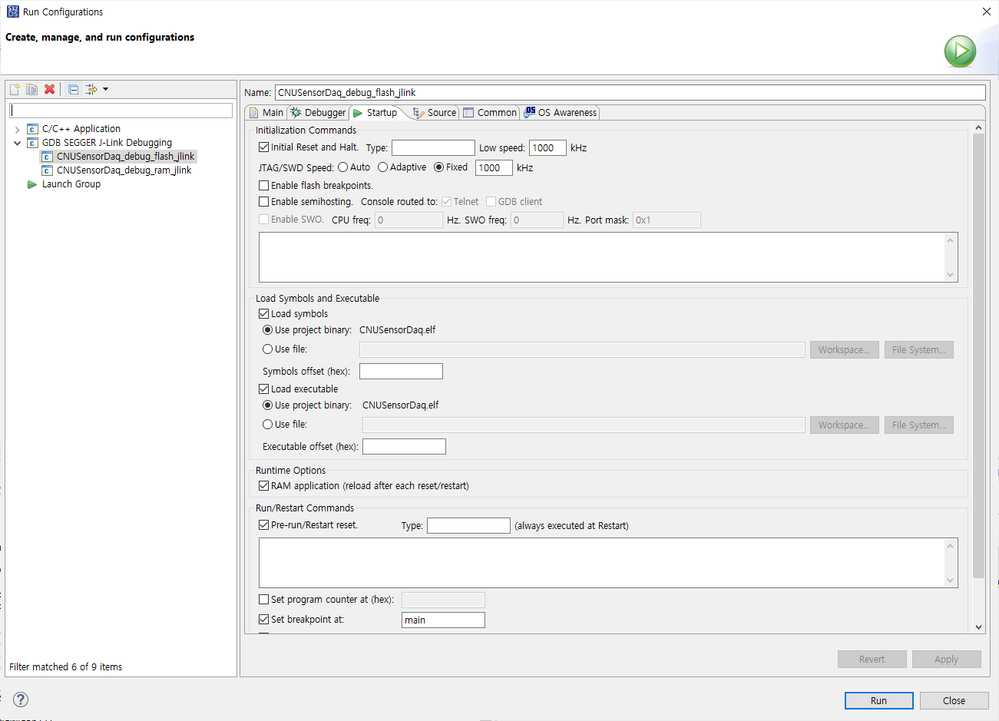Image resolution: width=999 pixels, height=721 pixels.
Task: Click the C/C++ Application type icon
Action: (33, 129)
